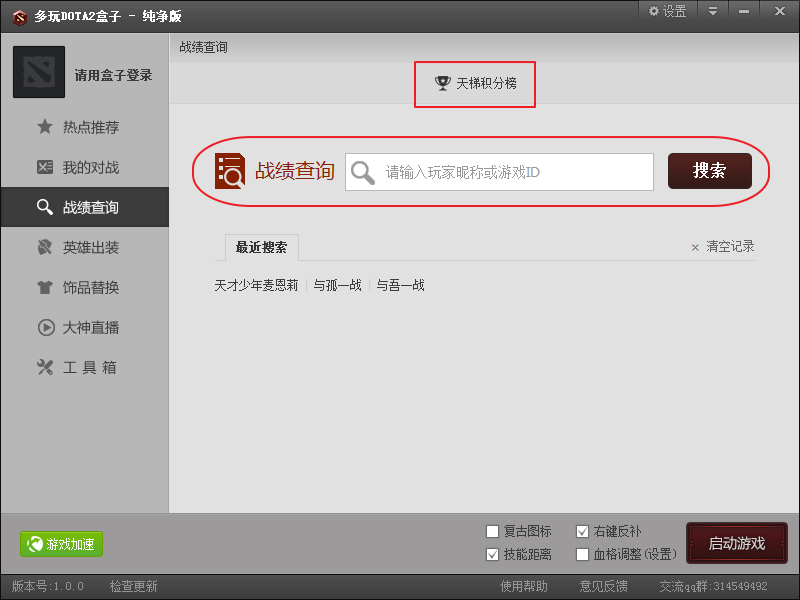This screenshot has height=600, width=800.
Task: Open 使用帮助 link
Action: 523,587
